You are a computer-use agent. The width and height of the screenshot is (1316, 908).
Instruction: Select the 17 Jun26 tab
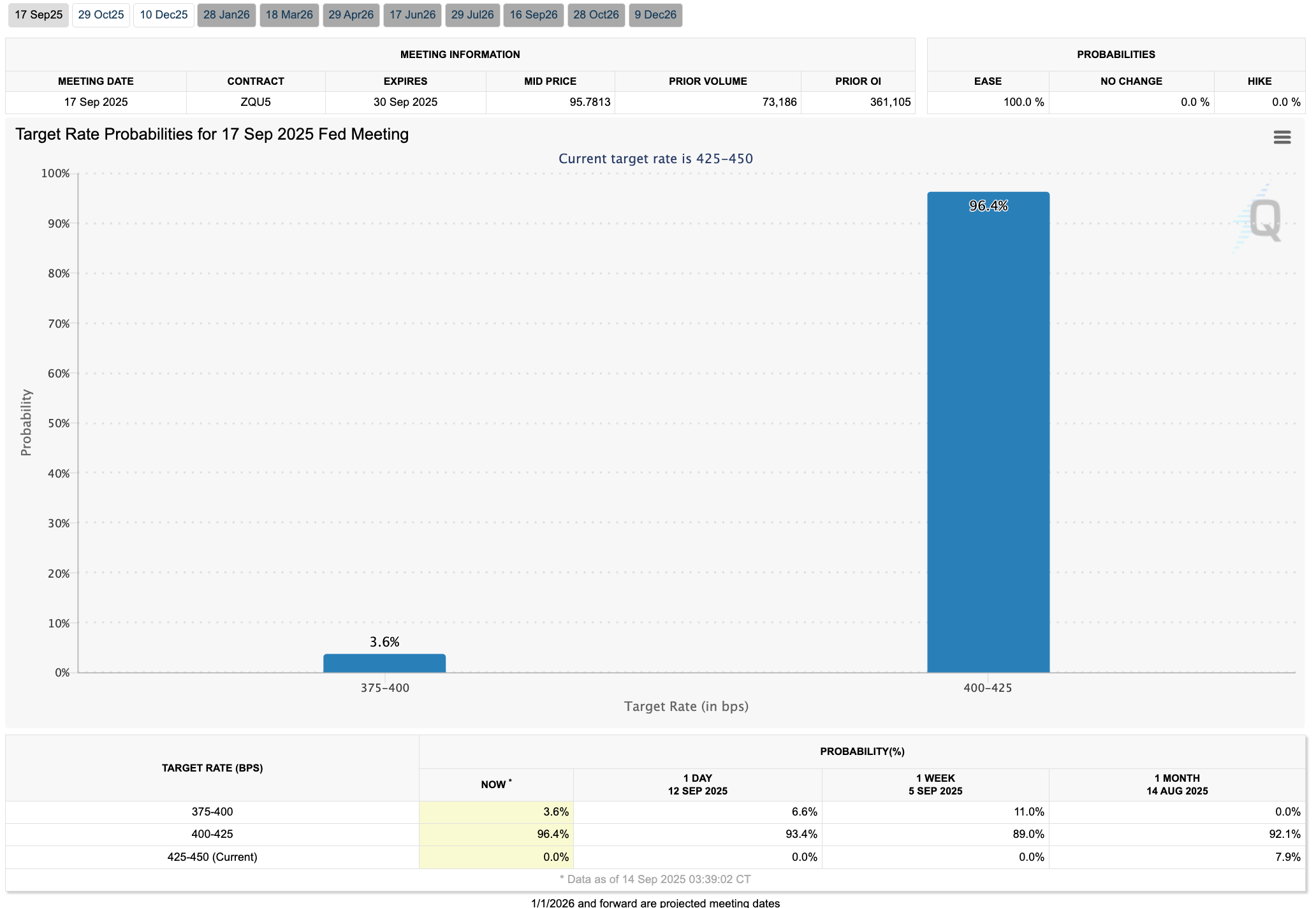413,15
